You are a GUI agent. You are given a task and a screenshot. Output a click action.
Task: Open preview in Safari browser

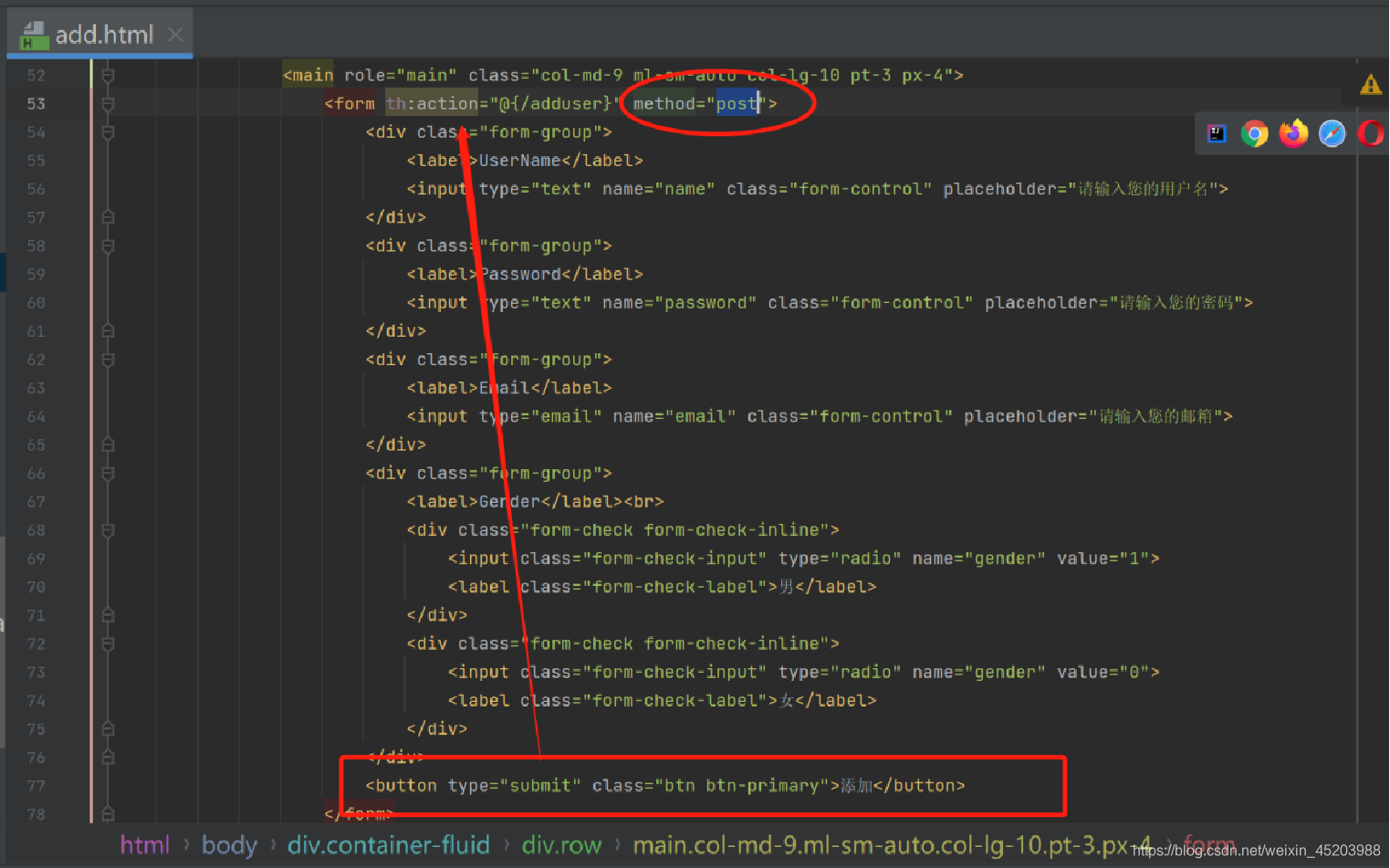tap(1333, 134)
